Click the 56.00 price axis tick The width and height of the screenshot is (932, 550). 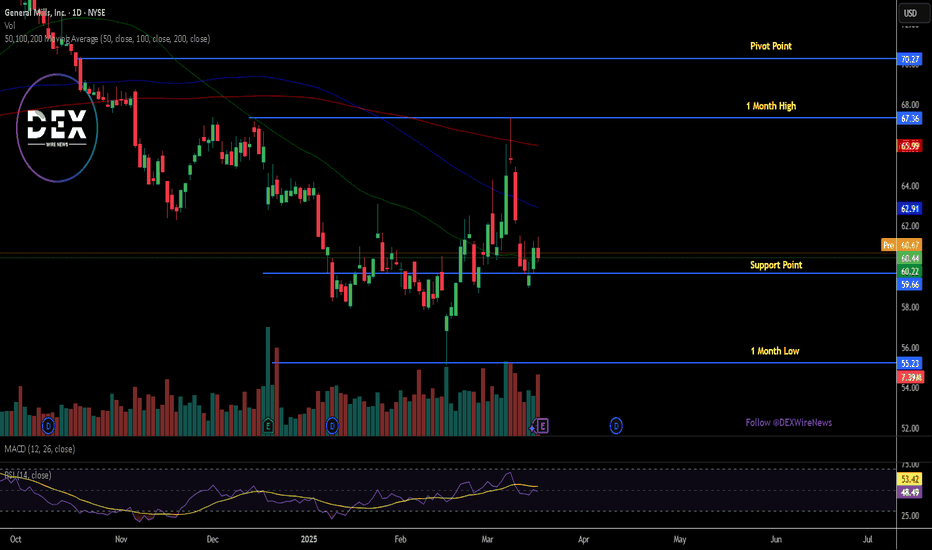click(910, 347)
